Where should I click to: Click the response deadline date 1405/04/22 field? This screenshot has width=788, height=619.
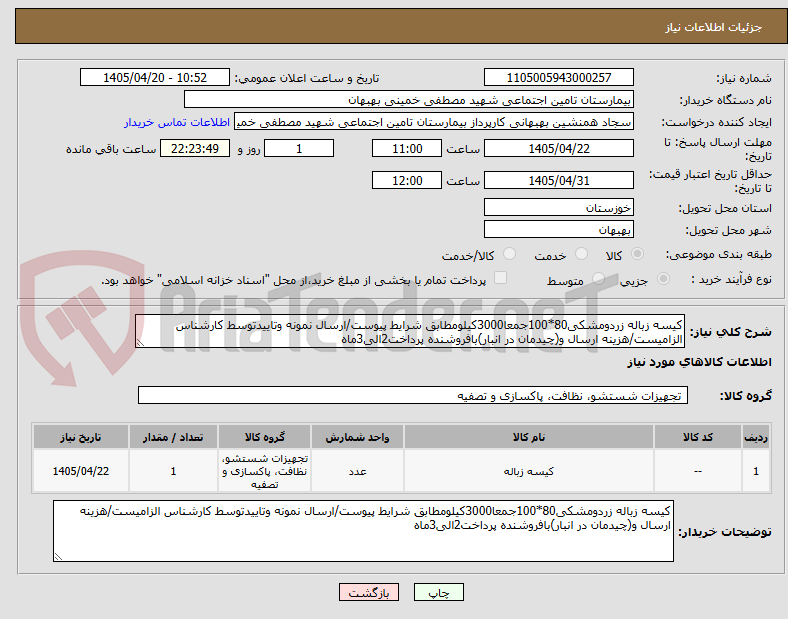tap(559, 148)
